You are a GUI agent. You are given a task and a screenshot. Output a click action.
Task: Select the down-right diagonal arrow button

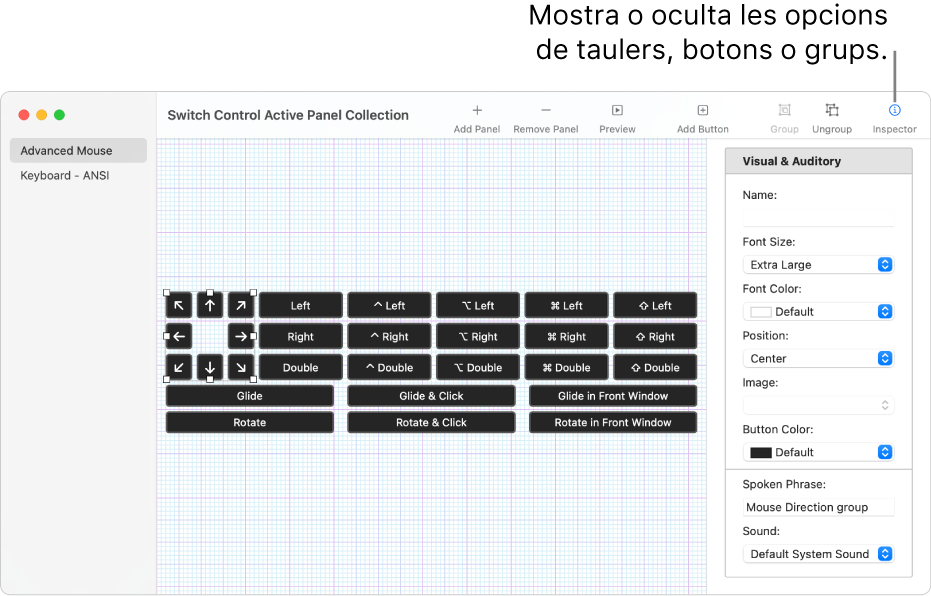pyautogui.click(x=240, y=367)
